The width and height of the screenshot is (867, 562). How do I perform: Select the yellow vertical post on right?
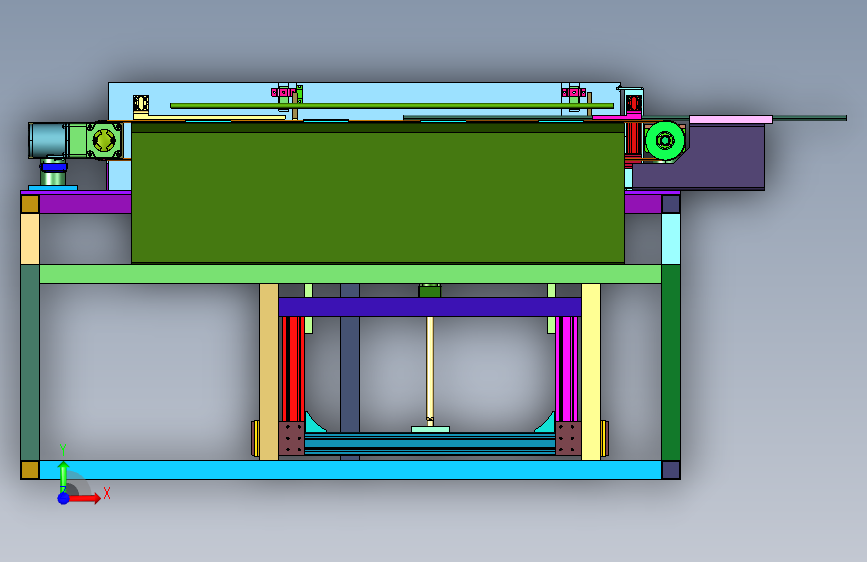[591, 372]
